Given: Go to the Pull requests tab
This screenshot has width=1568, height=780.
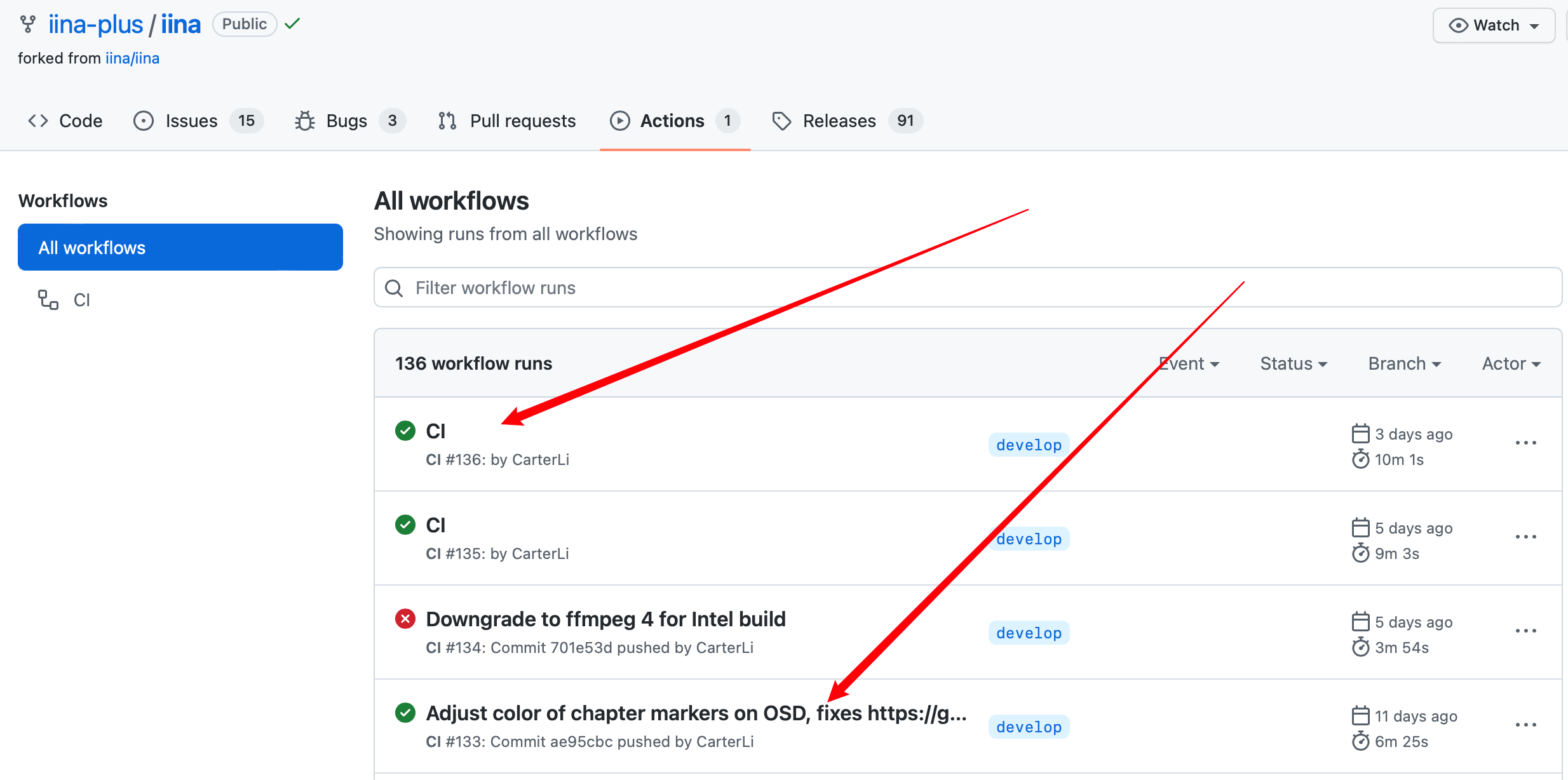Looking at the screenshot, I should (522, 121).
